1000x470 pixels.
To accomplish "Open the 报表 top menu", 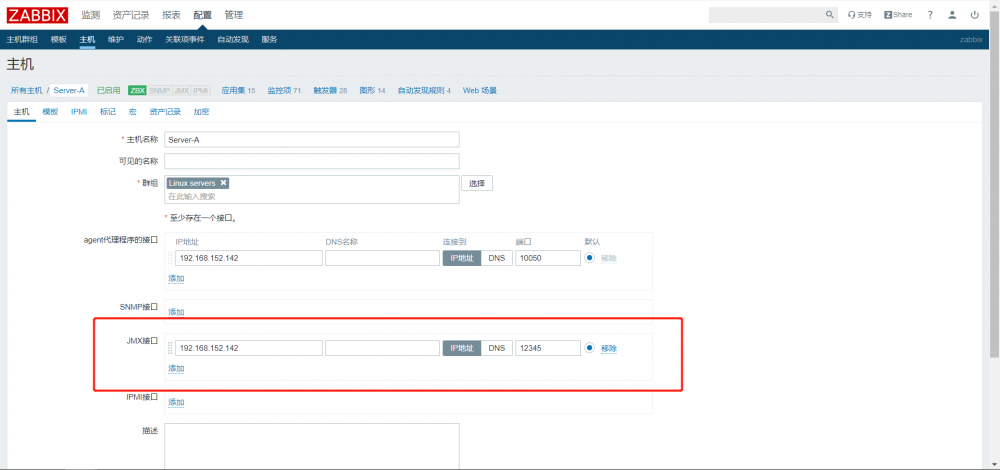I will (x=171, y=15).
